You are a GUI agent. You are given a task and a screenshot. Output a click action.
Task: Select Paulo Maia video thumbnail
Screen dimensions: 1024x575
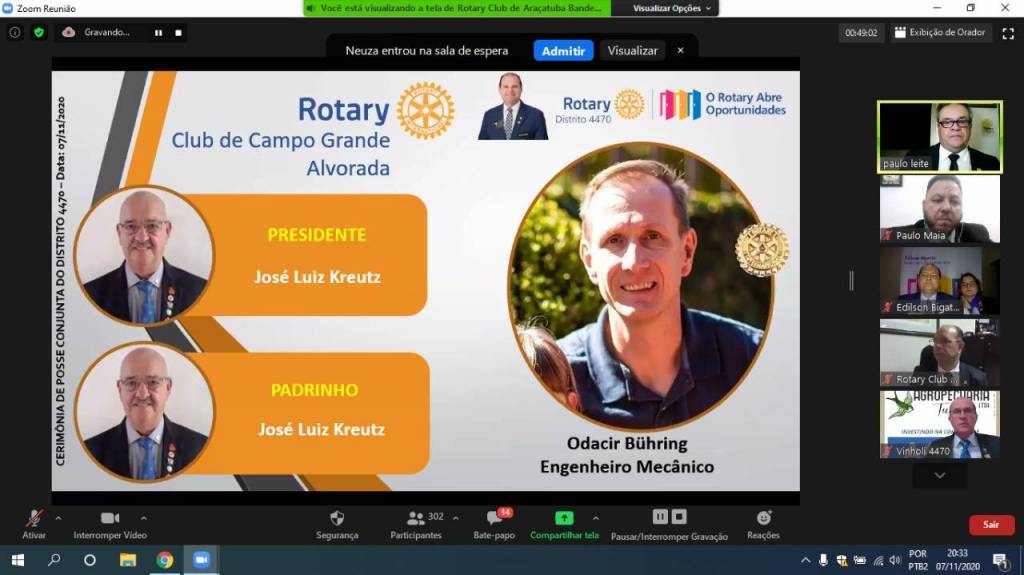coord(939,209)
